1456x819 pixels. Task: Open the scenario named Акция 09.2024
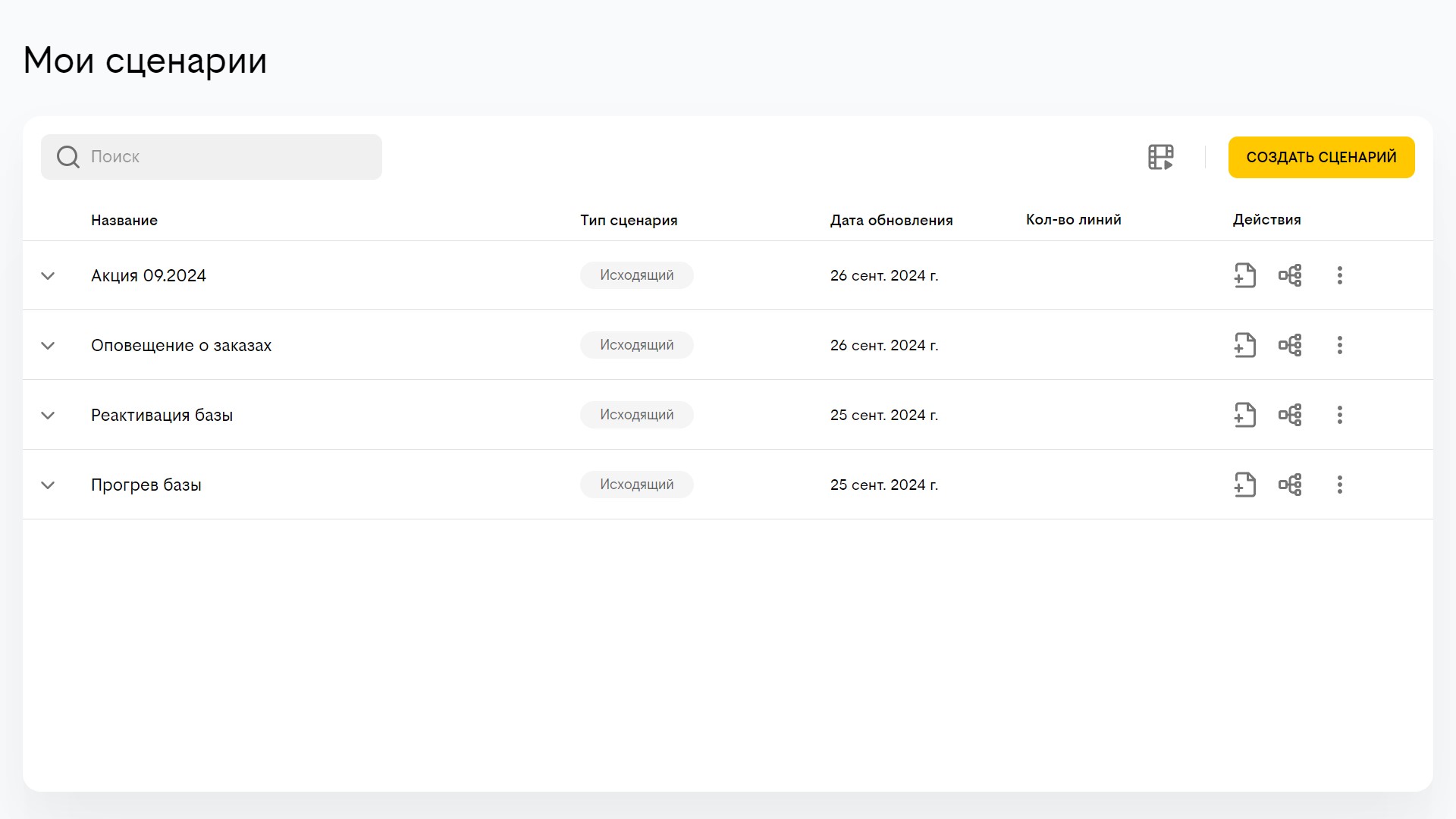(149, 275)
